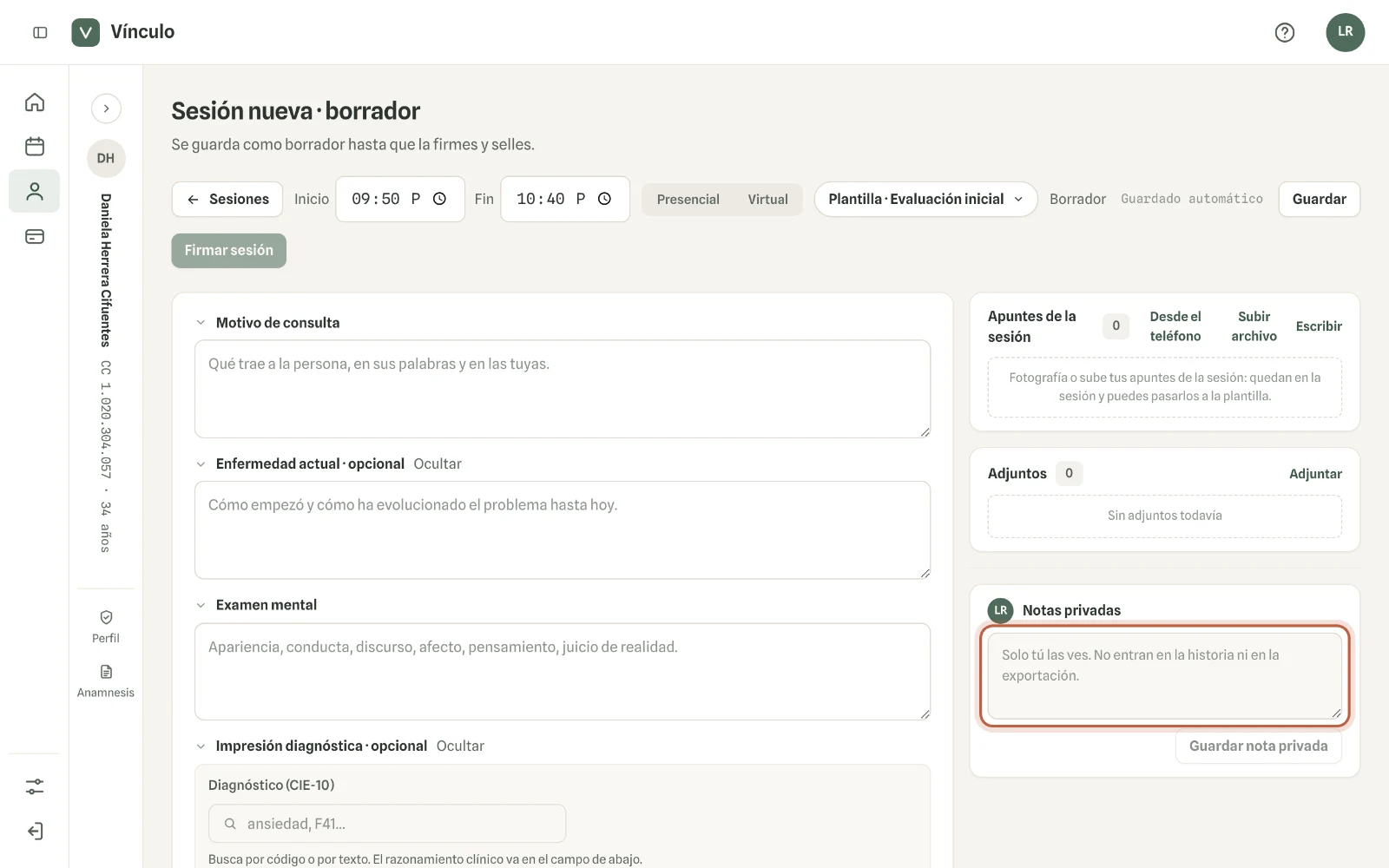Click the logout icon
1389x868 pixels.
(x=35, y=832)
